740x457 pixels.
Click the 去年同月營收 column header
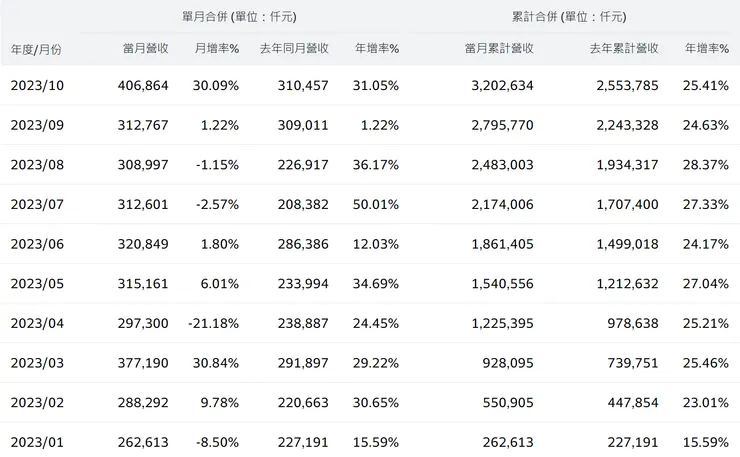[294, 49]
